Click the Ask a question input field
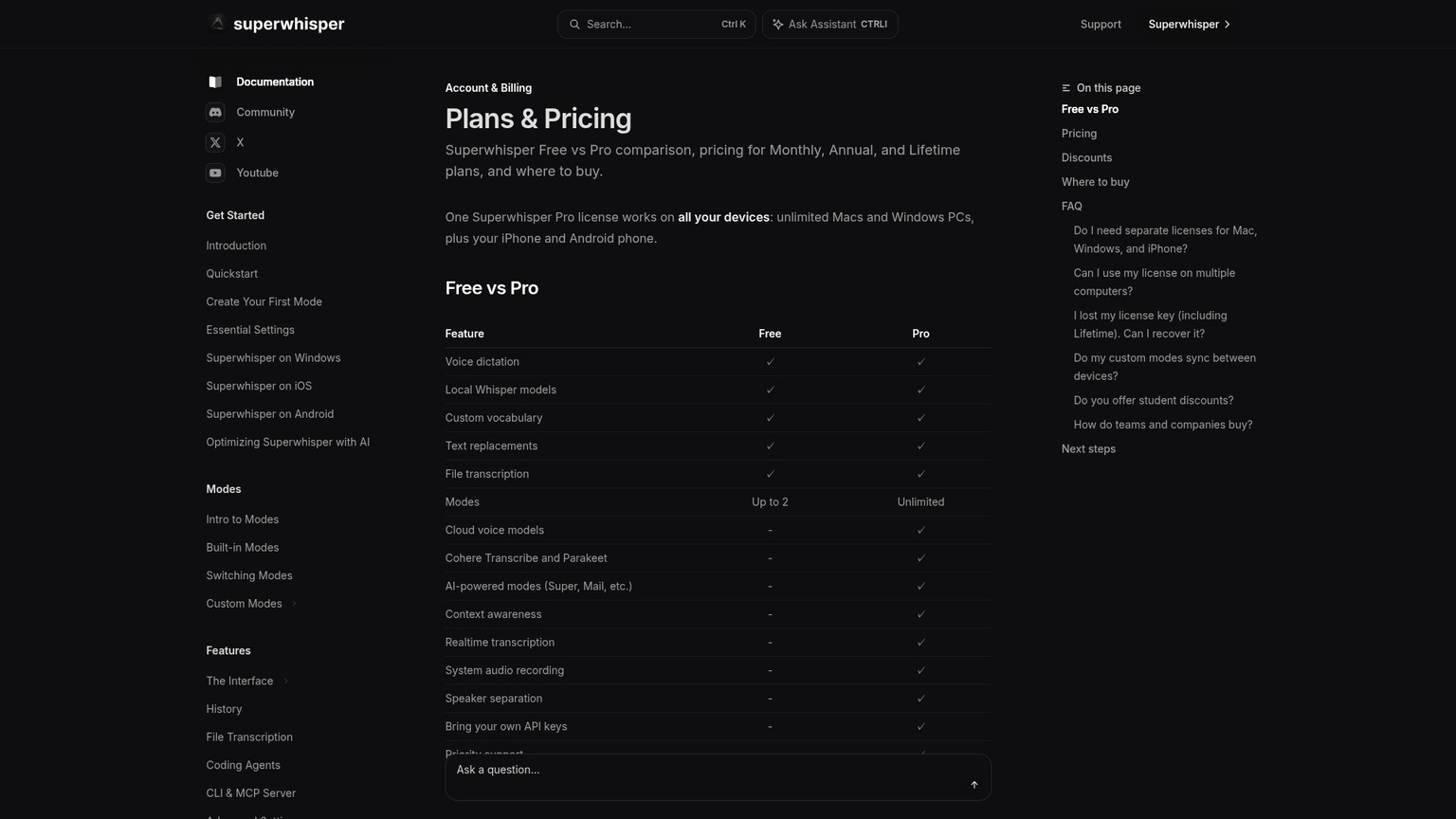This screenshot has width=1456, height=819. point(718,777)
